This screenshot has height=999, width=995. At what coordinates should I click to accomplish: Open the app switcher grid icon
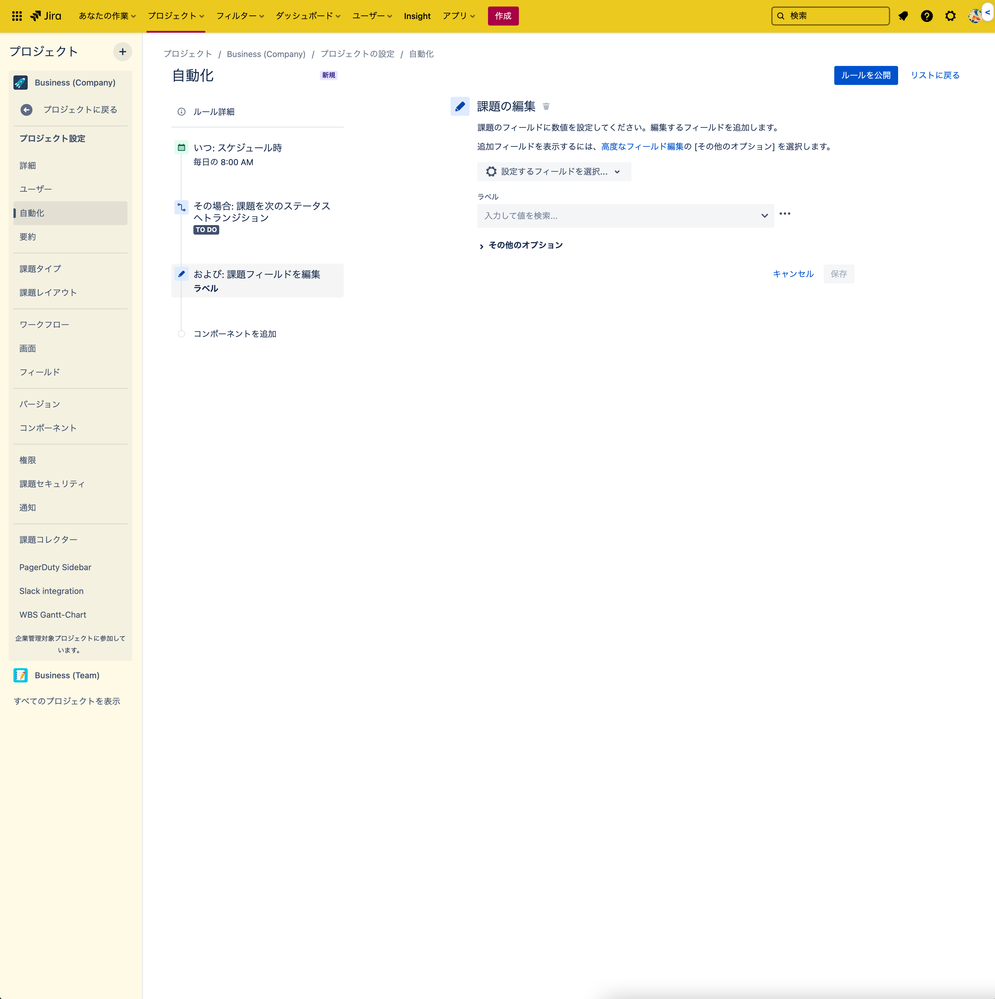pyautogui.click(x=15, y=15)
